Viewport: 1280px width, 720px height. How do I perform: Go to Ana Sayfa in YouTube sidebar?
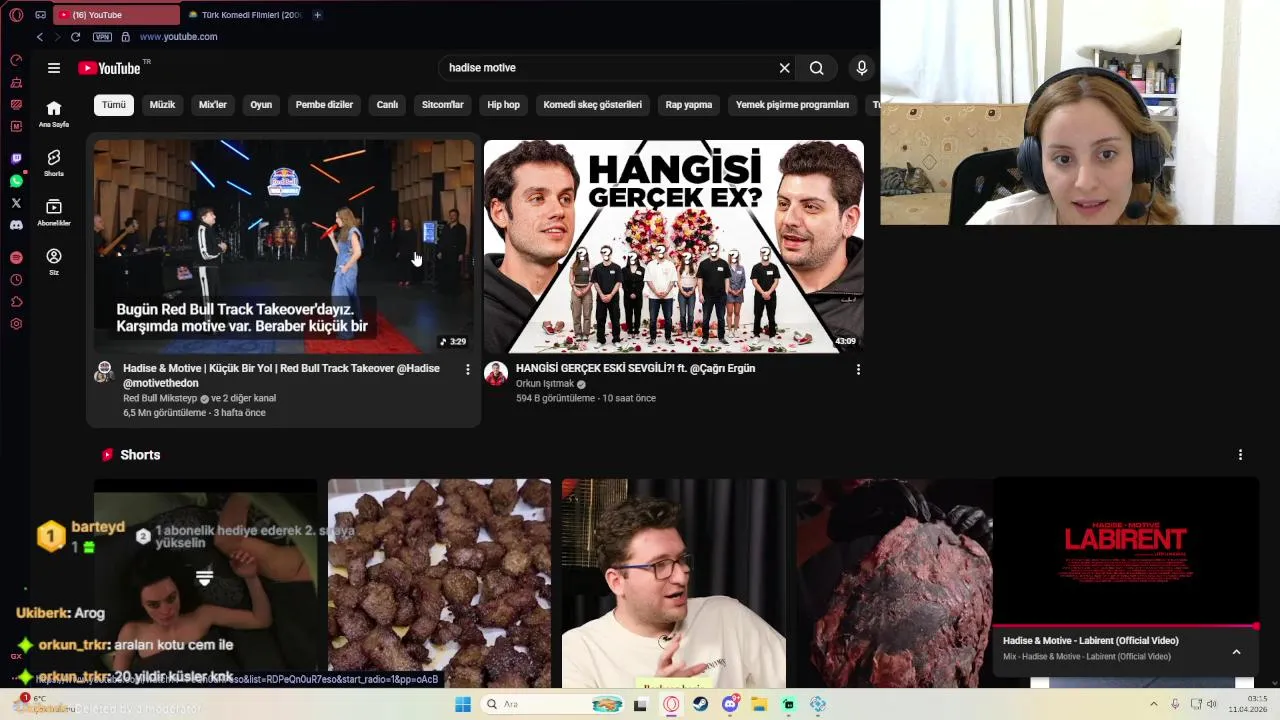coord(54,114)
